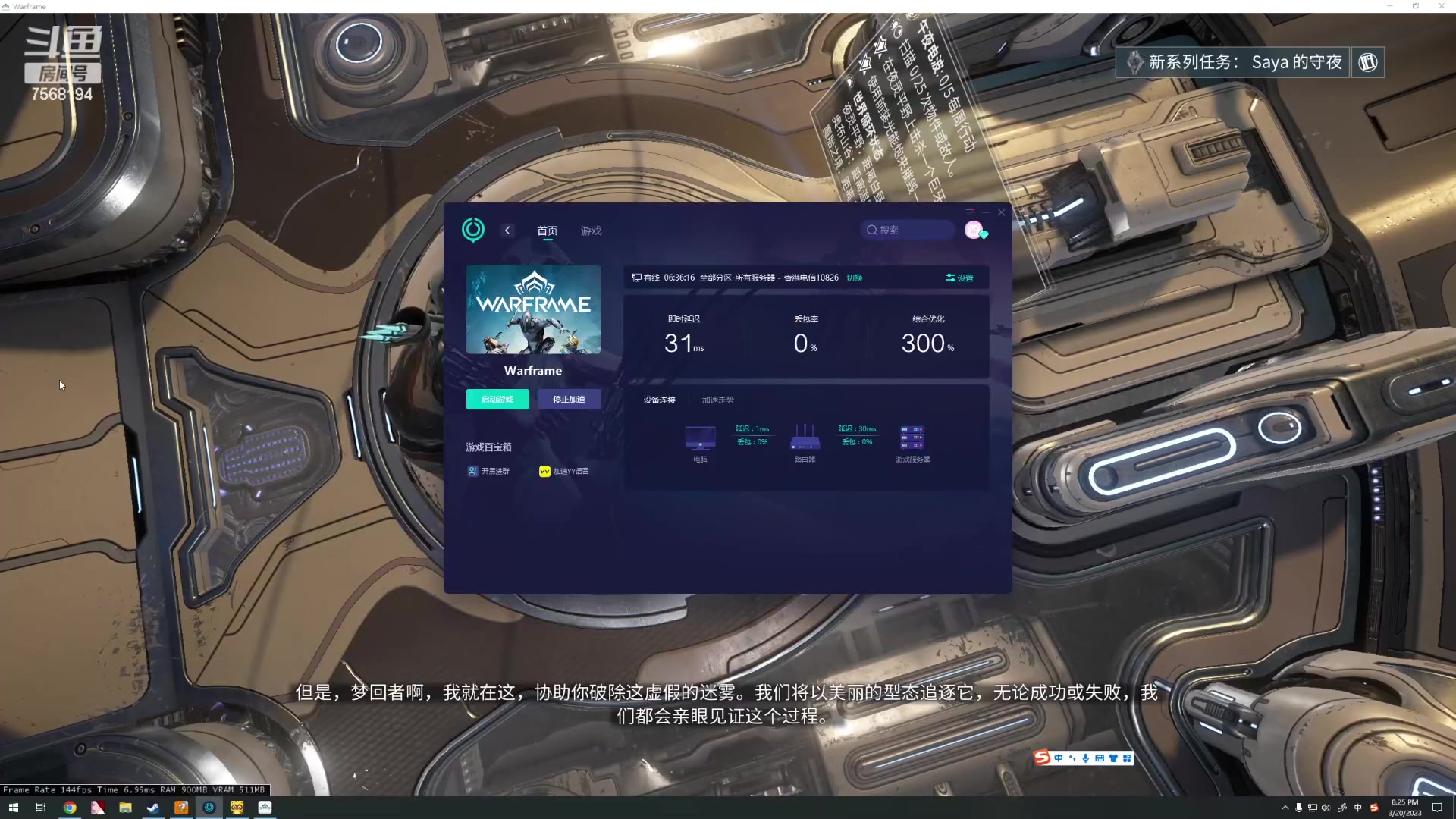Click the Lotus emblem beside quest notification
The width and height of the screenshot is (1456, 819).
1368,62
